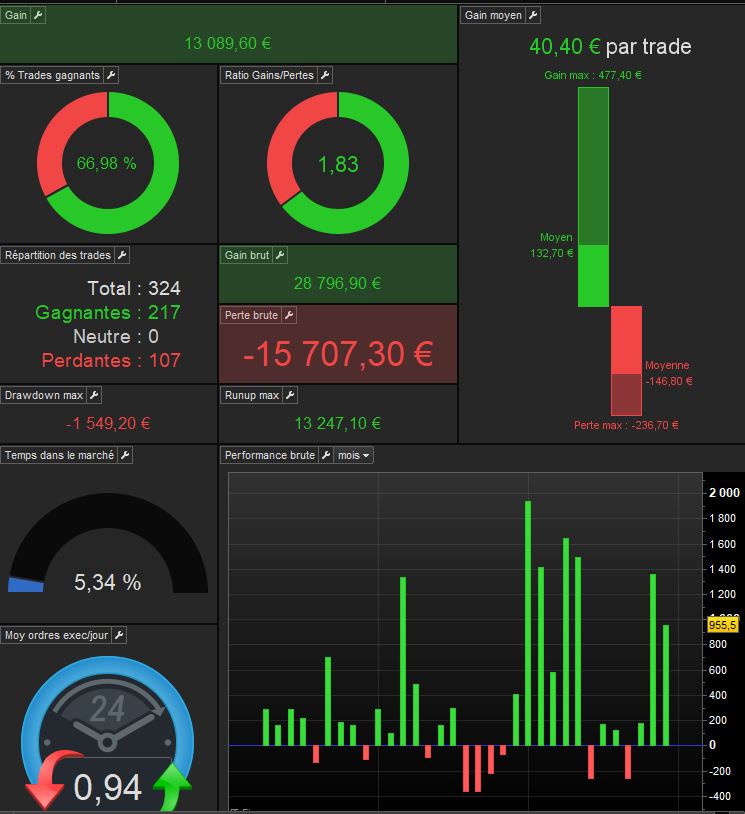Click the Gain brut wrench icon

(x=280, y=255)
